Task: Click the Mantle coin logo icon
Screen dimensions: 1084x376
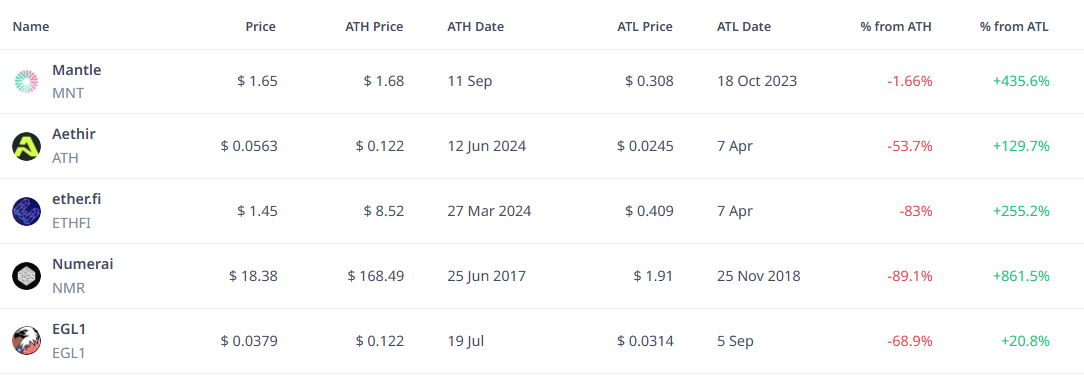Action: coord(27,82)
